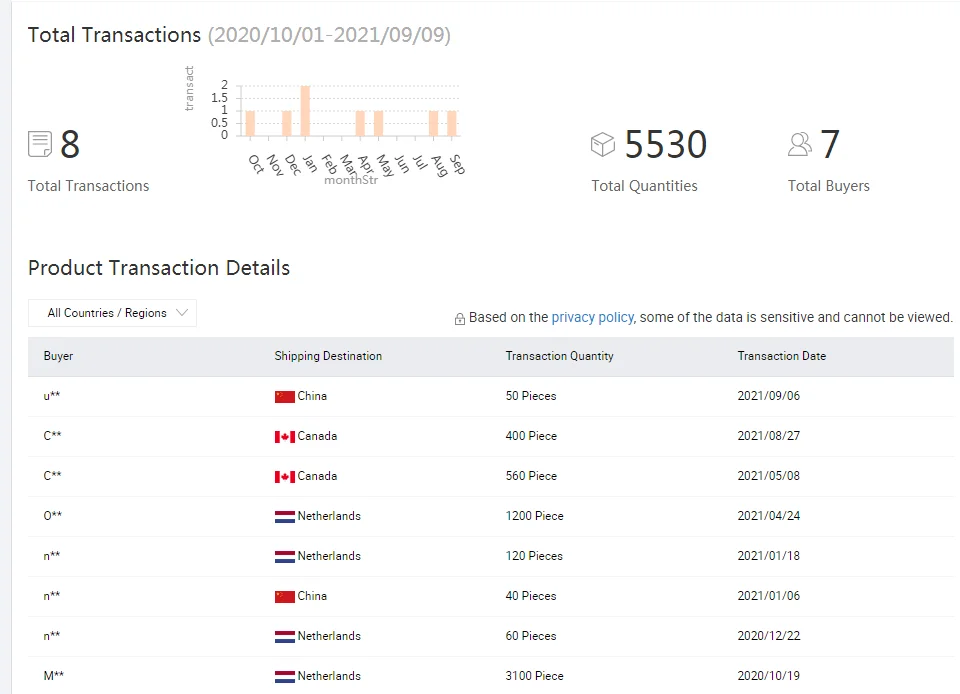This screenshot has height=694, width=960.
Task: Open the privacy policy link
Action: (x=592, y=317)
